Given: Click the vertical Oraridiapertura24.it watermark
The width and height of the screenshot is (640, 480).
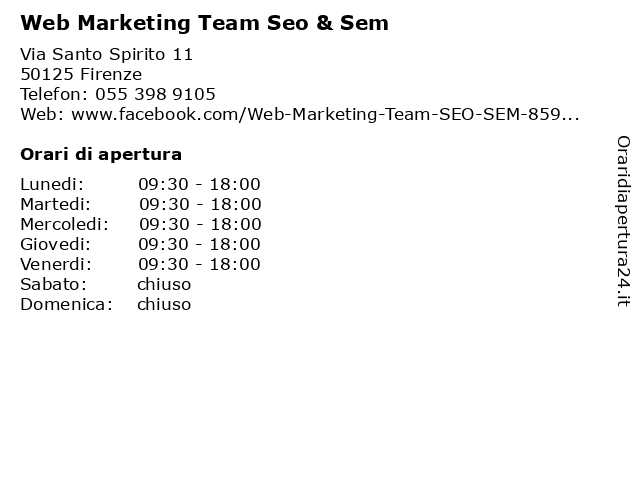Looking at the screenshot, I should pyautogui.click(x=623, y=221).
